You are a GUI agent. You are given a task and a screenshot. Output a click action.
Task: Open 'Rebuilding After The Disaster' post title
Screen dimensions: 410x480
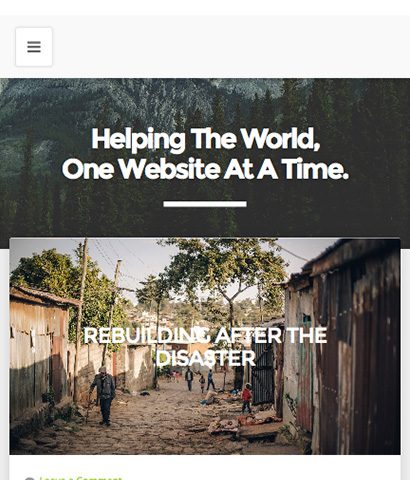(205, 347)
